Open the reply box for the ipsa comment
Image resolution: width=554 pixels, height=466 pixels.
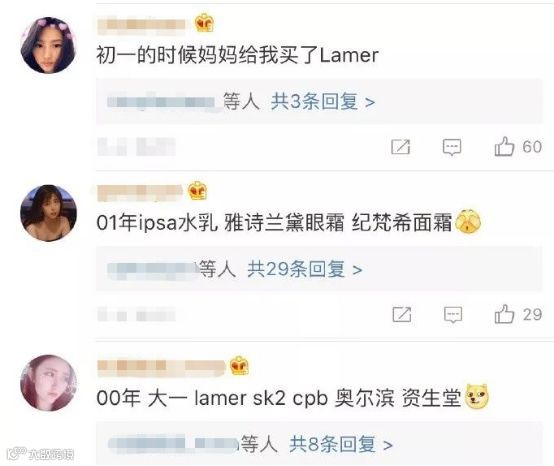click(x=453, y=314)
